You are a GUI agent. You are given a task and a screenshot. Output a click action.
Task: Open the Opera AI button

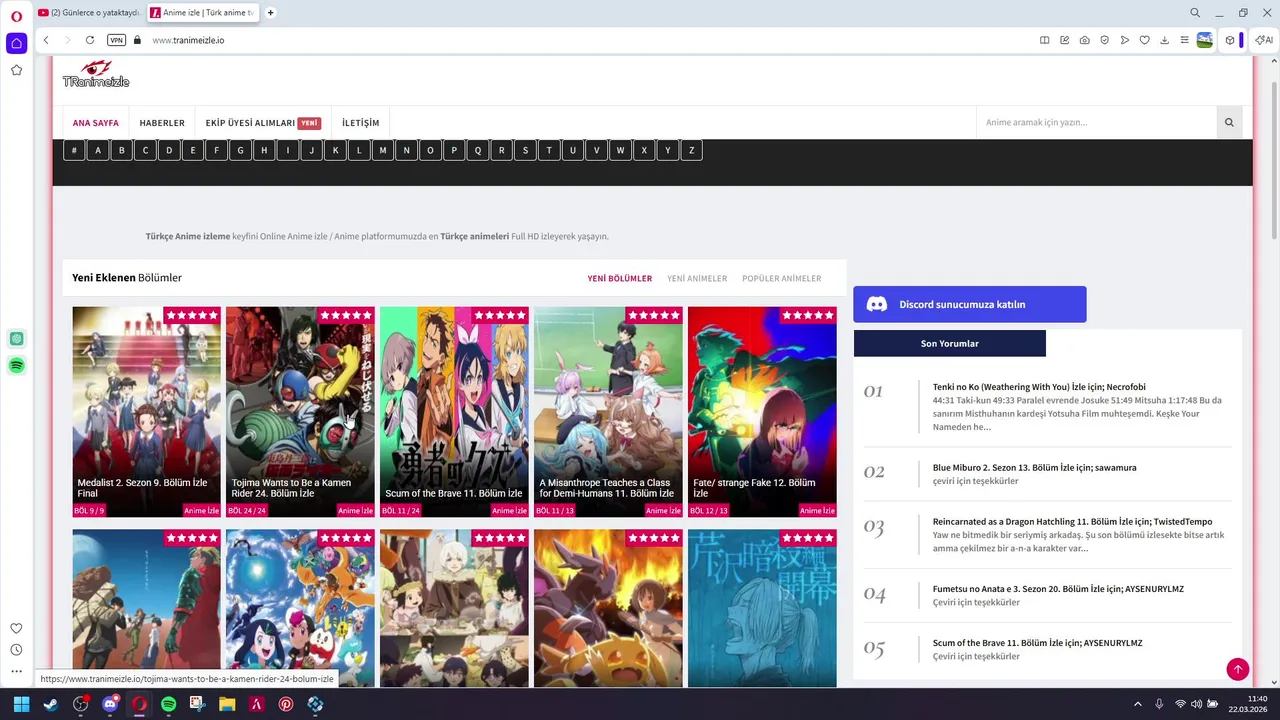1264,40
